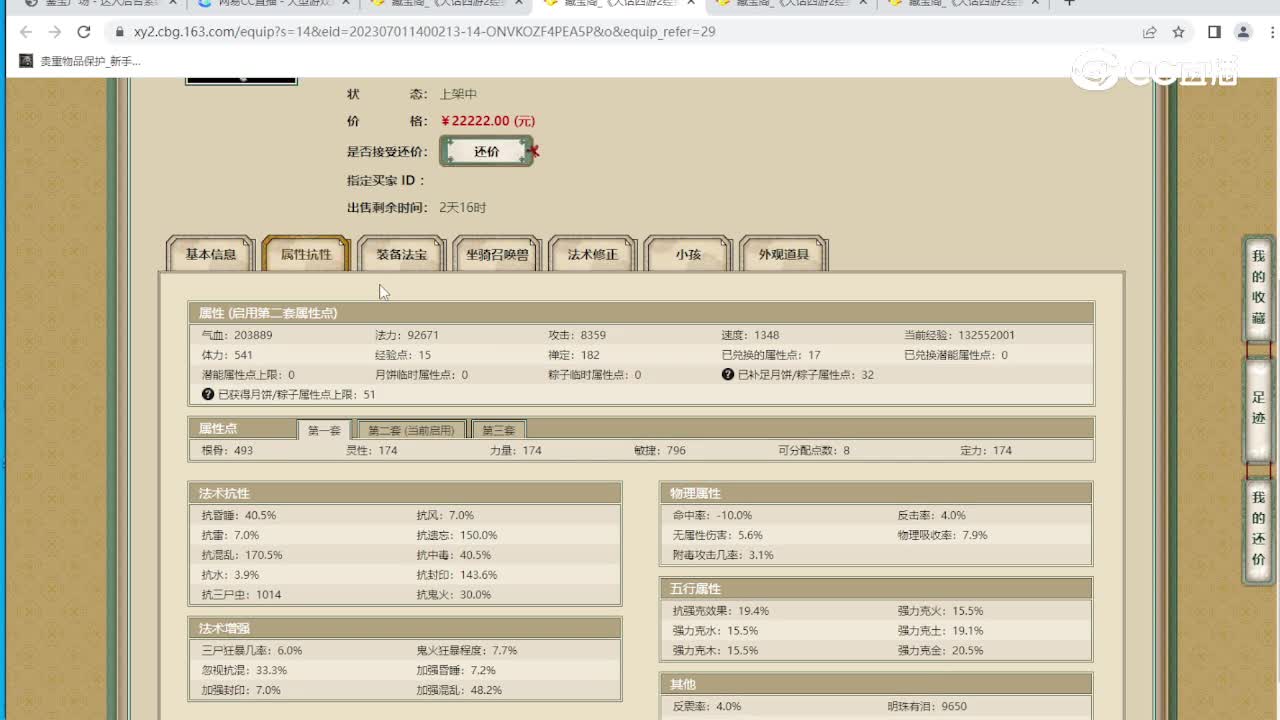Click the 速度: 1348 value
The height and width of the screenshot is (720, 1280).
click(x=750, y=335)
